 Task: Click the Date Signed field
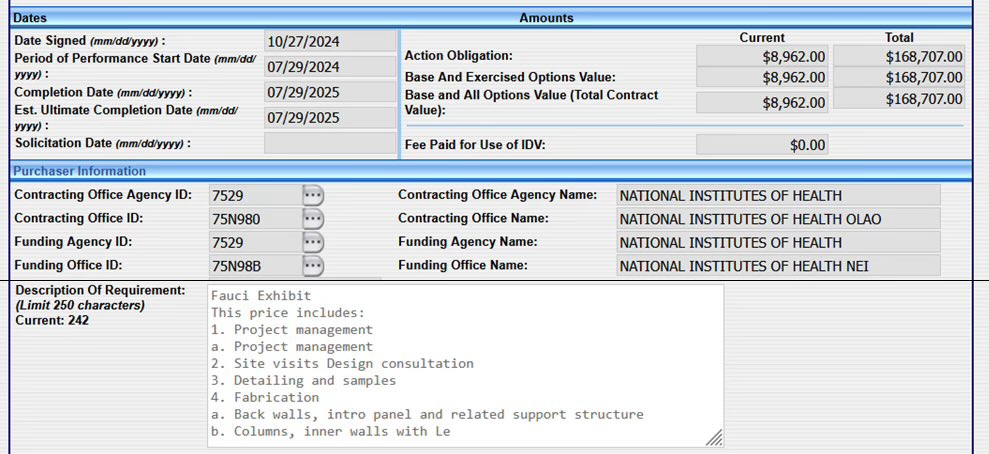(x=331, y=42)
